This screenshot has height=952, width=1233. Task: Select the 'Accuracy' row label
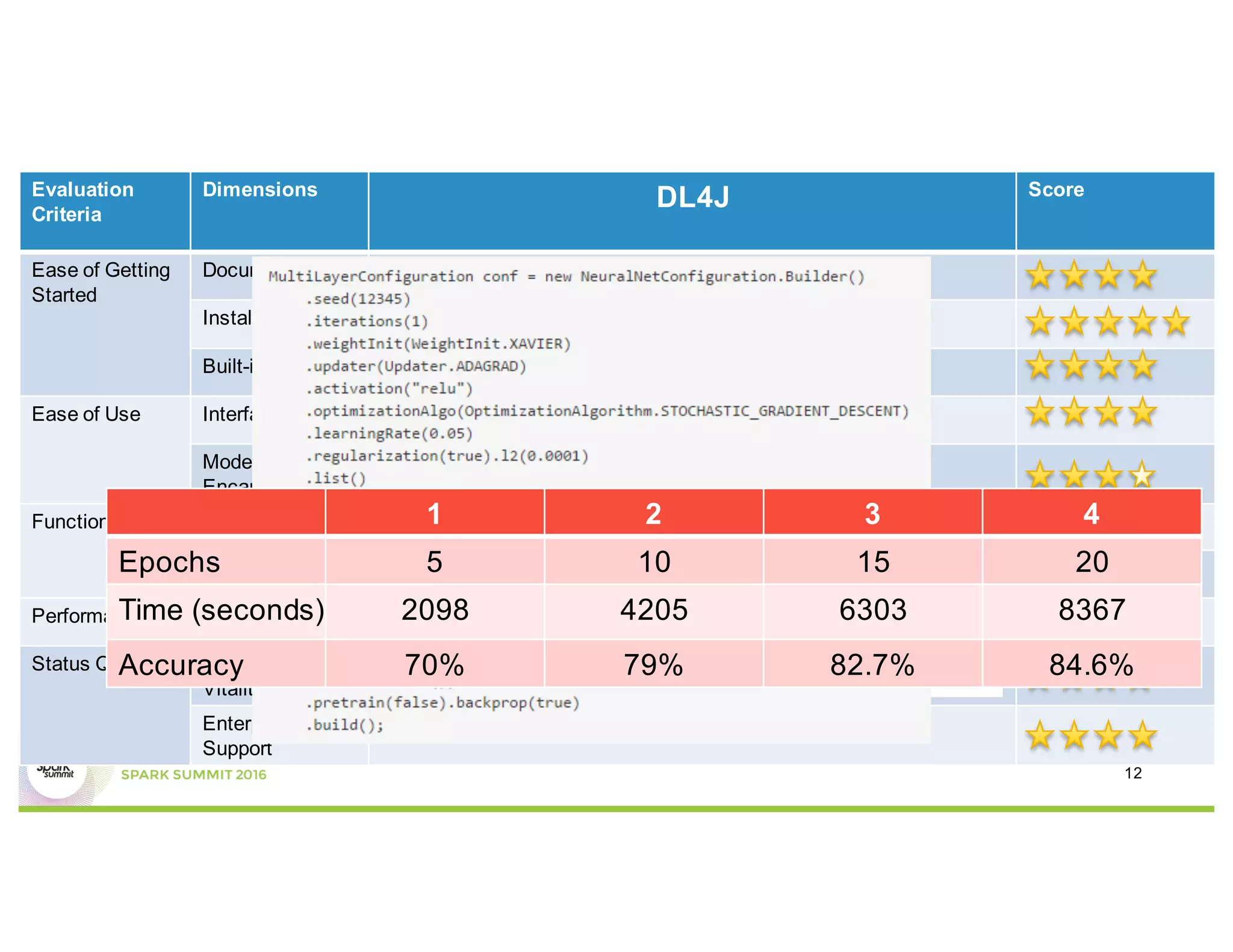[x=181, y=665]
